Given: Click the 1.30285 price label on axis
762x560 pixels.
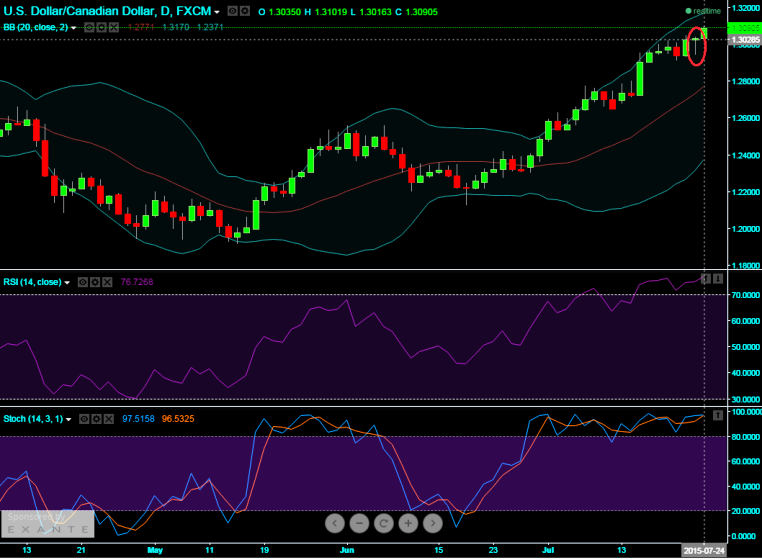Looking at the screenshot, I should click(745, 39).
